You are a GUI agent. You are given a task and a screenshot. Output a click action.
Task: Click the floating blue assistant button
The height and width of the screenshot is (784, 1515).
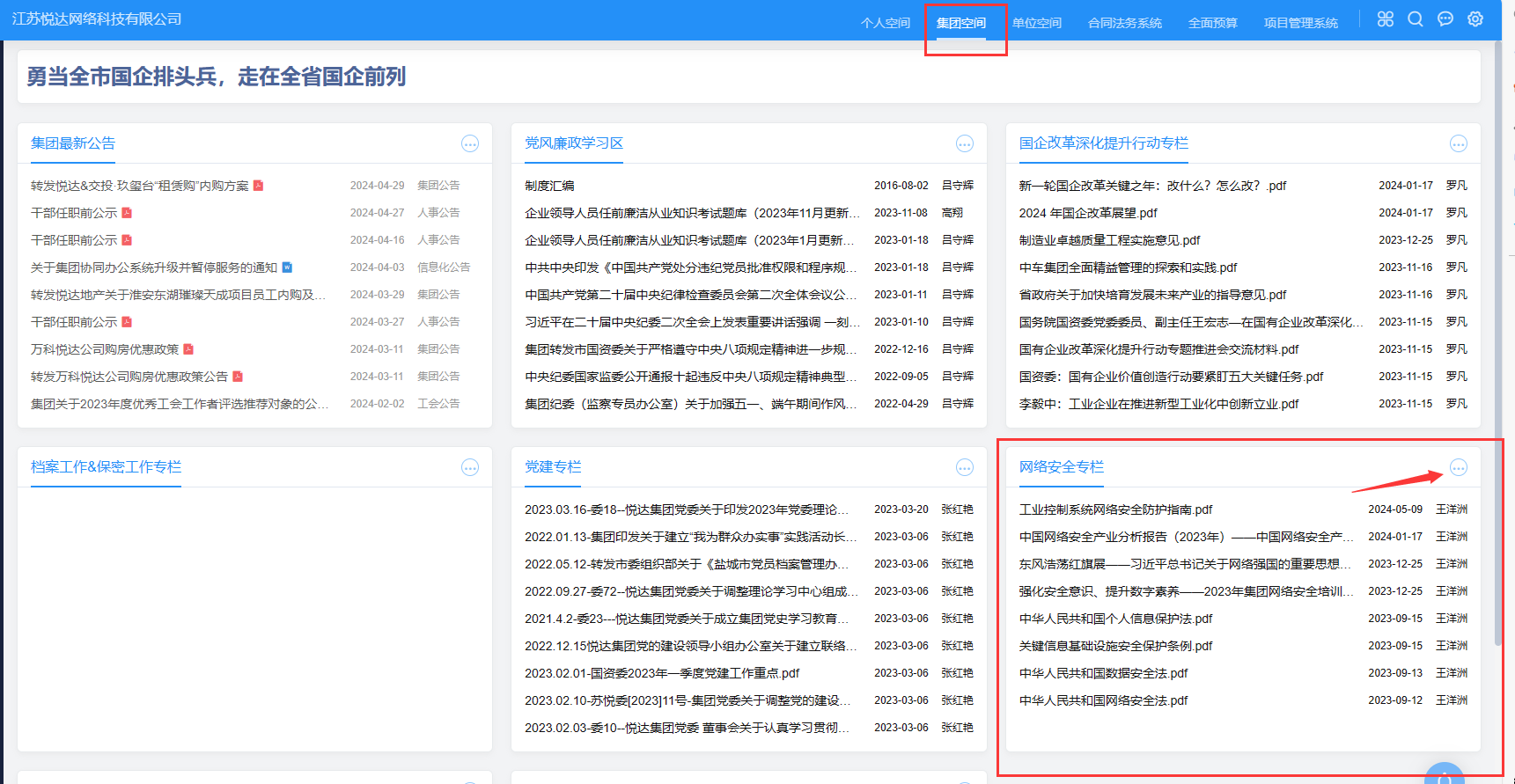click(1444, 774)
